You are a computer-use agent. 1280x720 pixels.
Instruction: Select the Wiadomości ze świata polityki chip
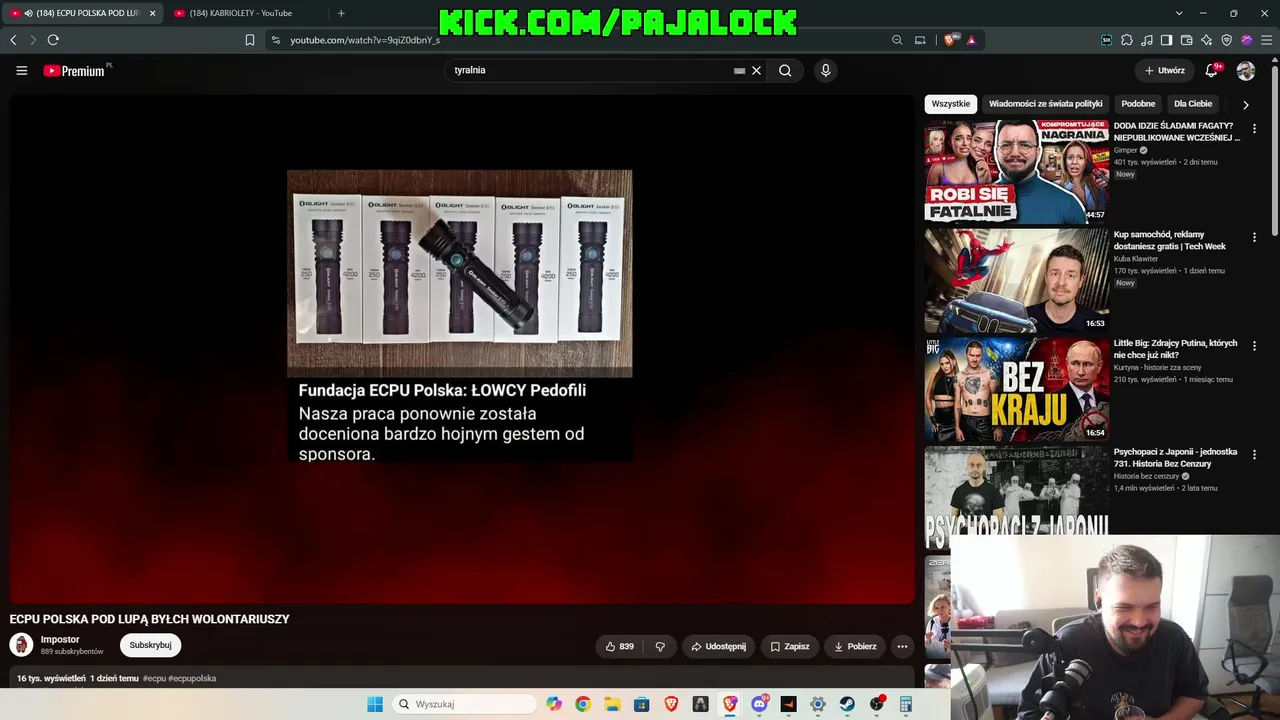[1046, 104]
